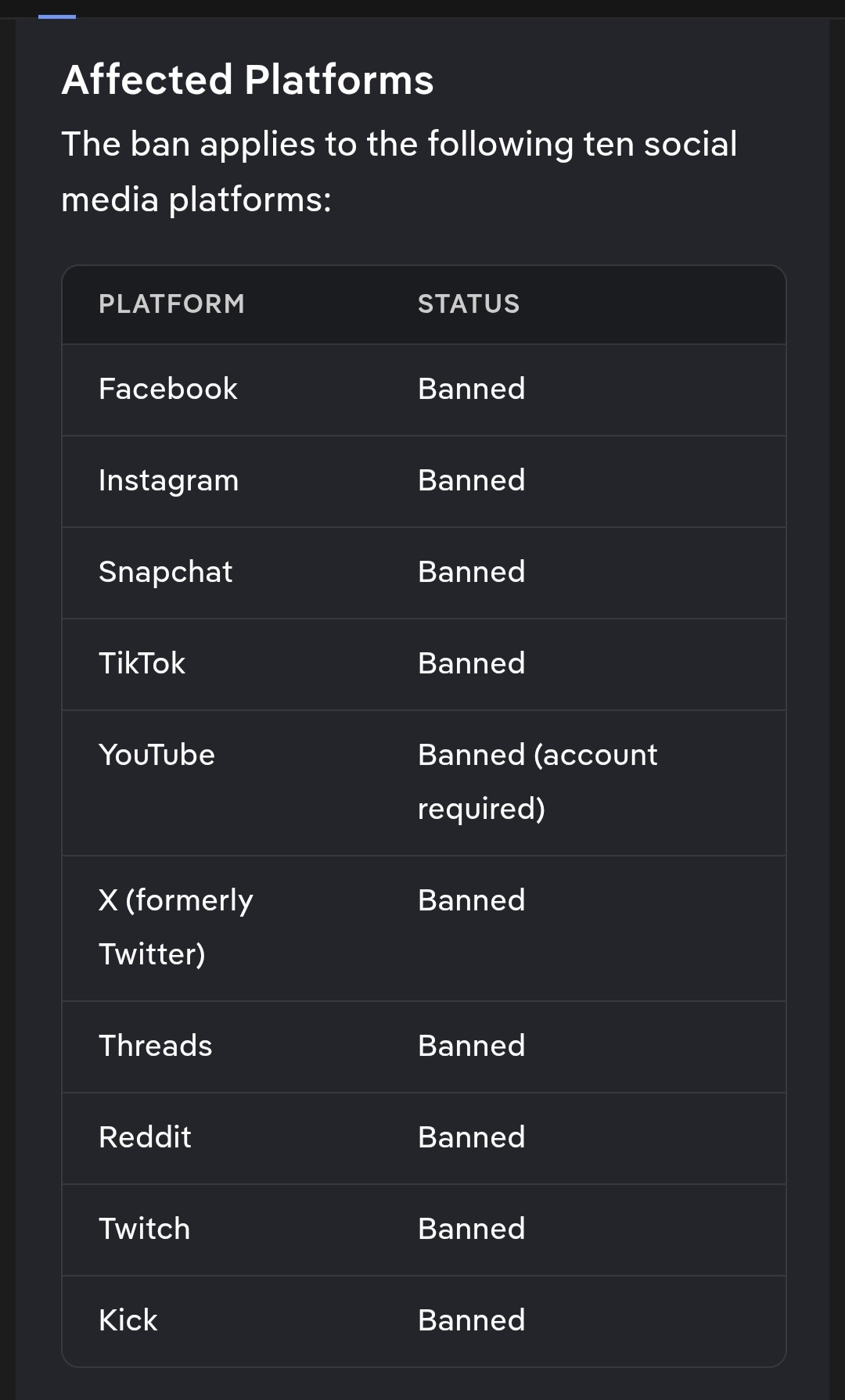This screenshot has width=845, height=1400.
Task: Click the X (formerly Twitter) cell
Action: pos(175,927)
